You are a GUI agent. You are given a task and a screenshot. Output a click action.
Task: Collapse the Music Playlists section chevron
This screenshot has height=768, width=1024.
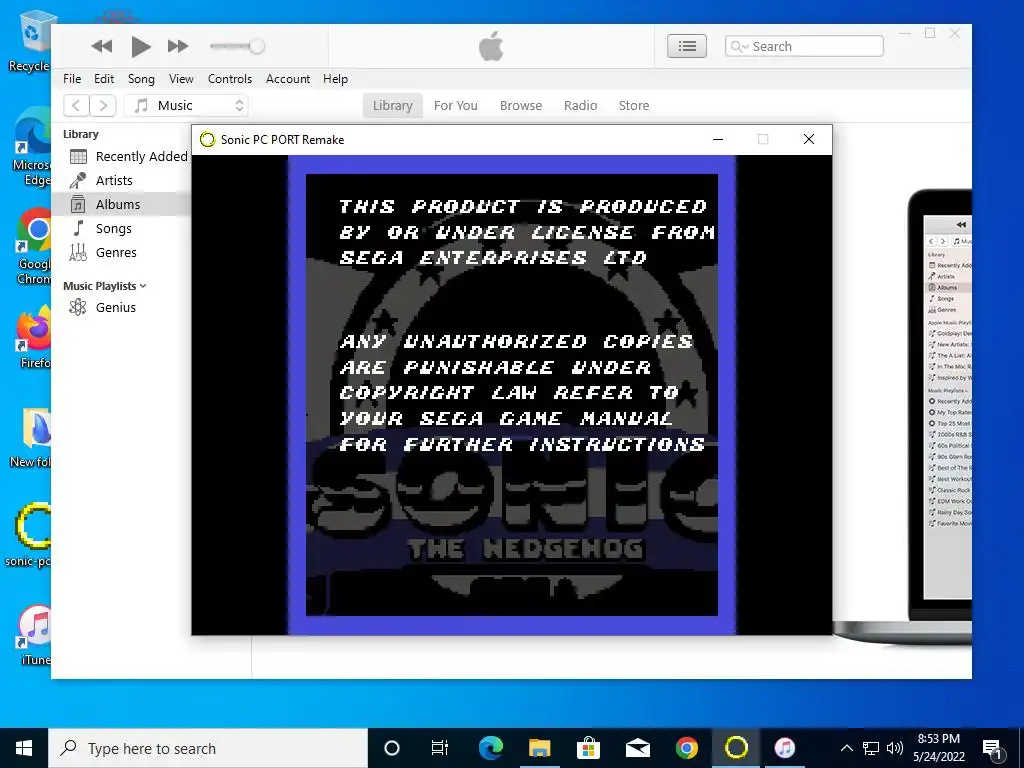[143, 286]
